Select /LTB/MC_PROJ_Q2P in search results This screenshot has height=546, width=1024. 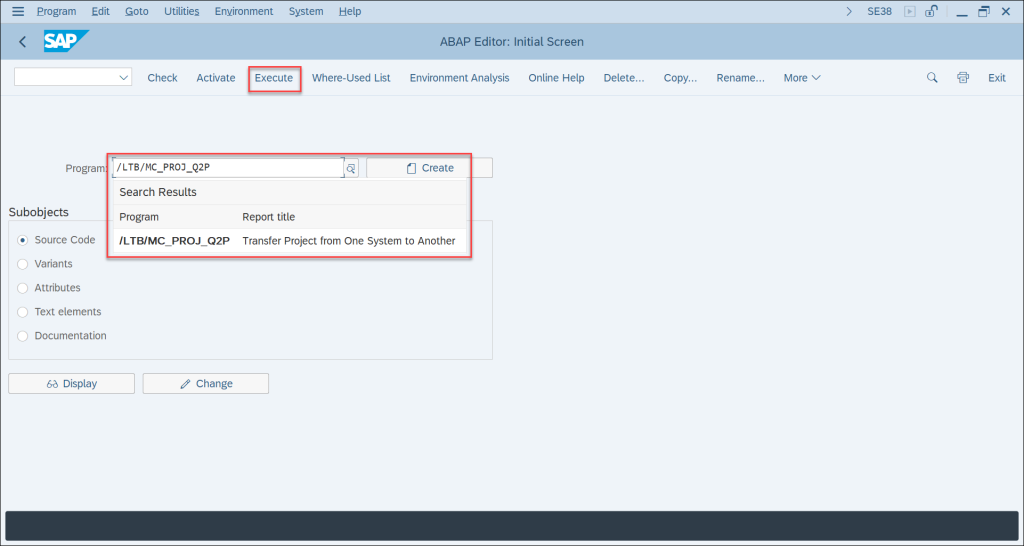pos(174,241)
